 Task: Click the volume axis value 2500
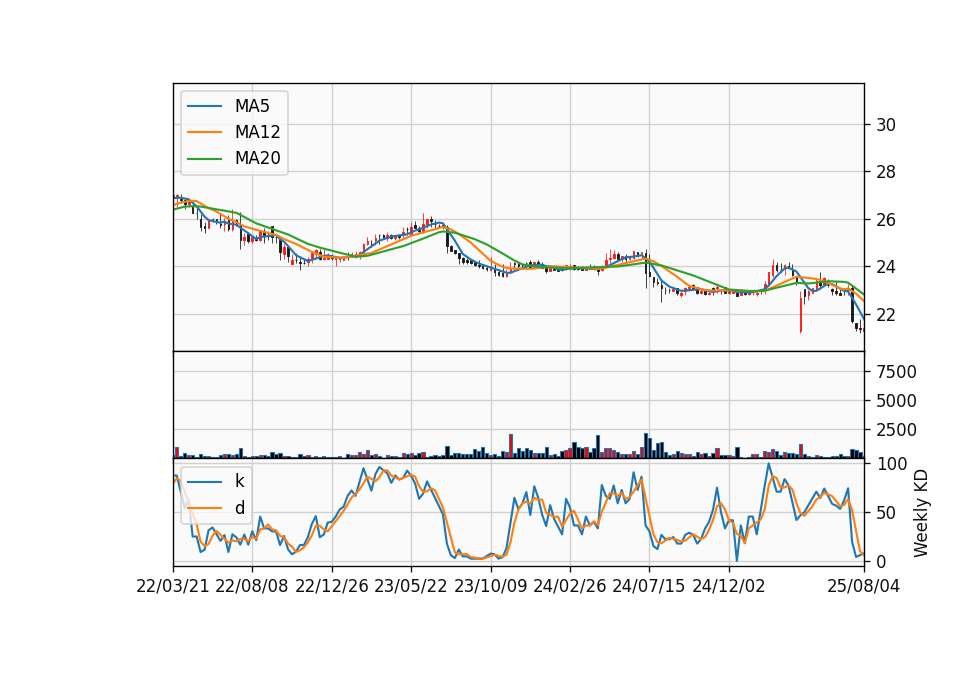[x=896, y=430]
